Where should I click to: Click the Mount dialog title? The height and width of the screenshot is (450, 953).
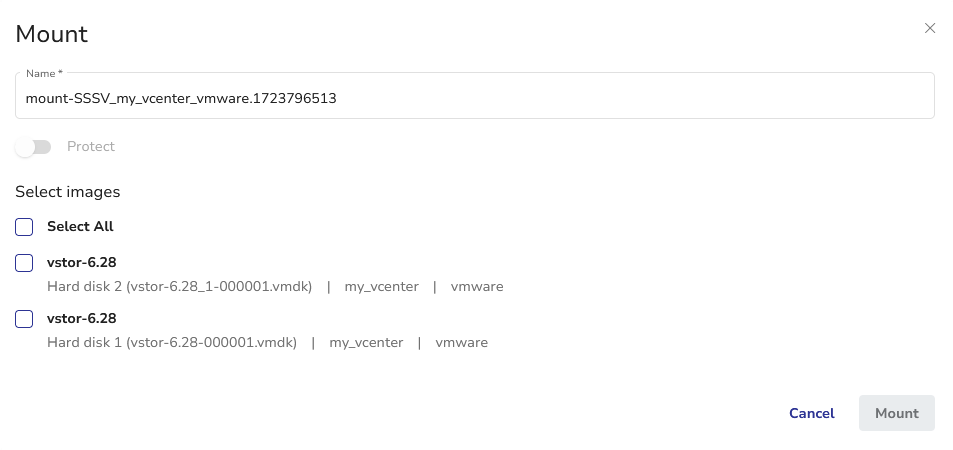(52, 34)
